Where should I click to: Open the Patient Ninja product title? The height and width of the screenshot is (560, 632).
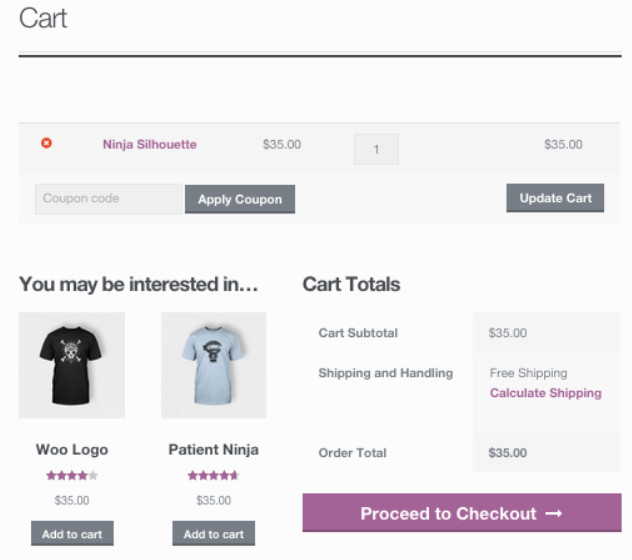point(214,450)
